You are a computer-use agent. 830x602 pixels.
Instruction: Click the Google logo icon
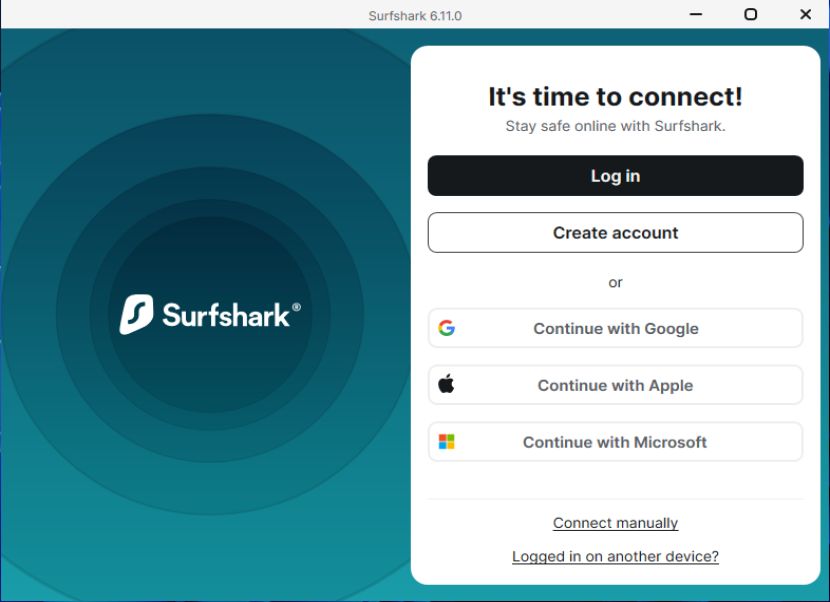click(x=447, y=328)
